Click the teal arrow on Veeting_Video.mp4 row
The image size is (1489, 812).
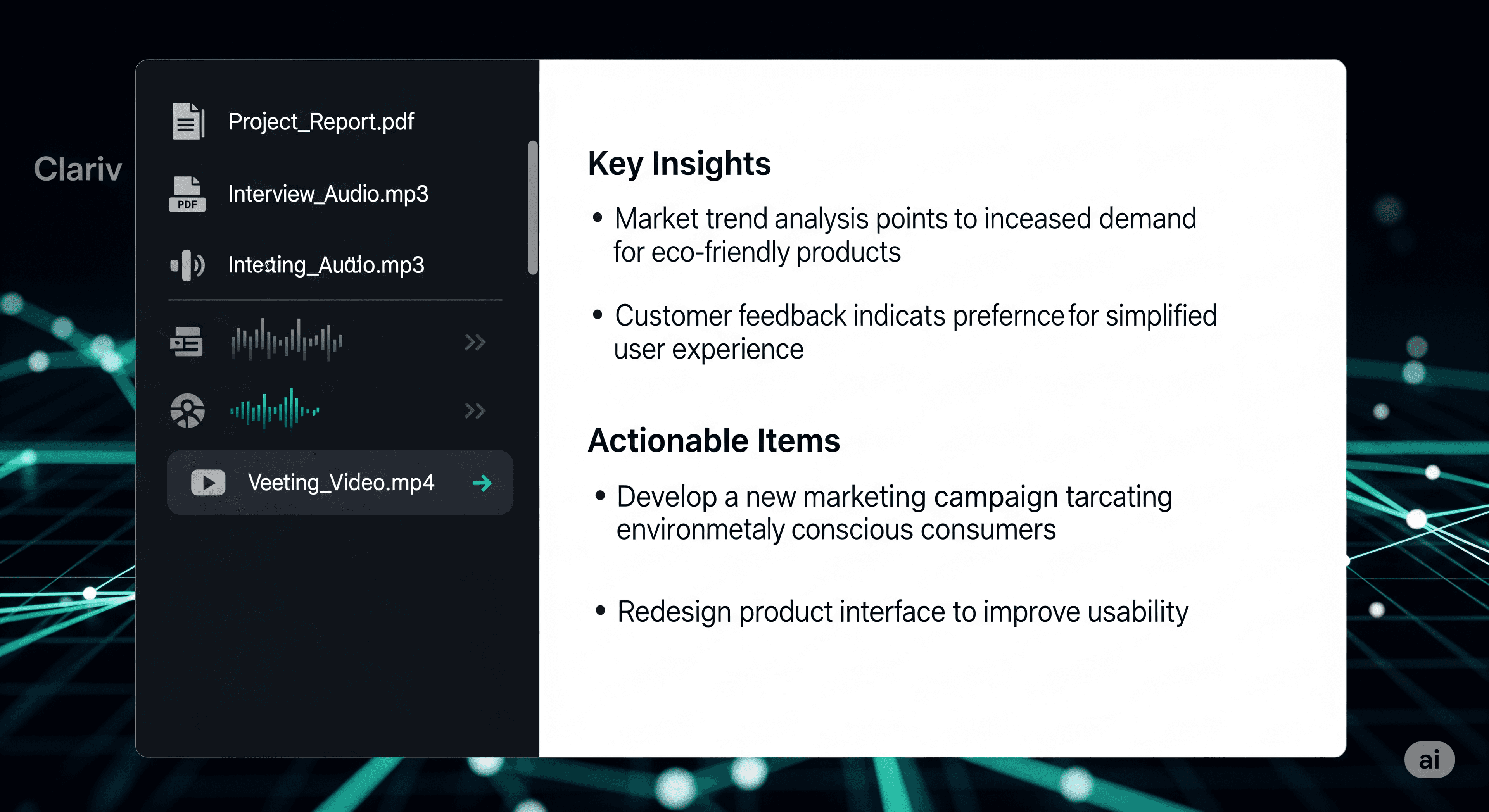482,483
